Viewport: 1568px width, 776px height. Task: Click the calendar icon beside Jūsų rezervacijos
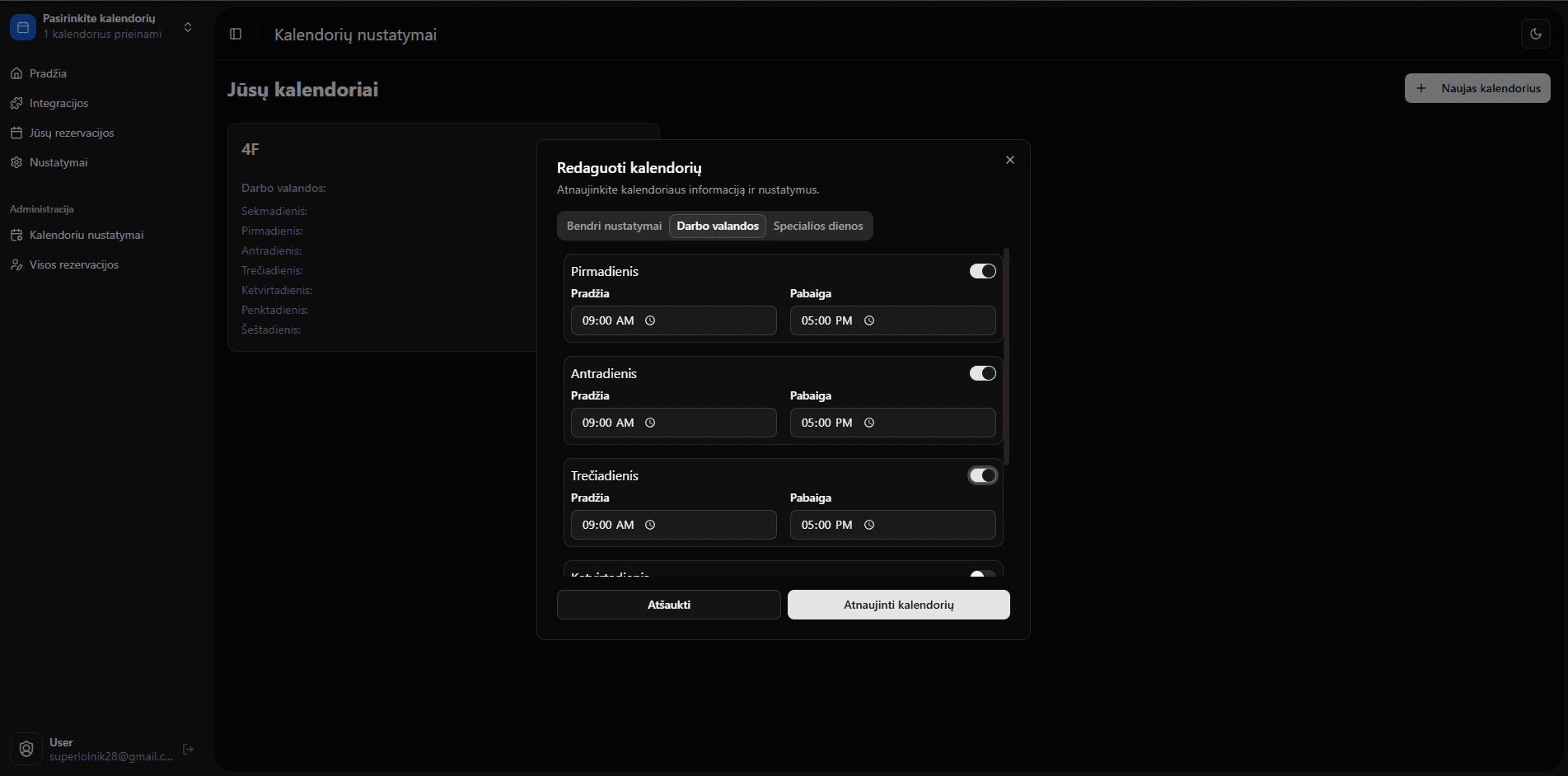[16, 133]
